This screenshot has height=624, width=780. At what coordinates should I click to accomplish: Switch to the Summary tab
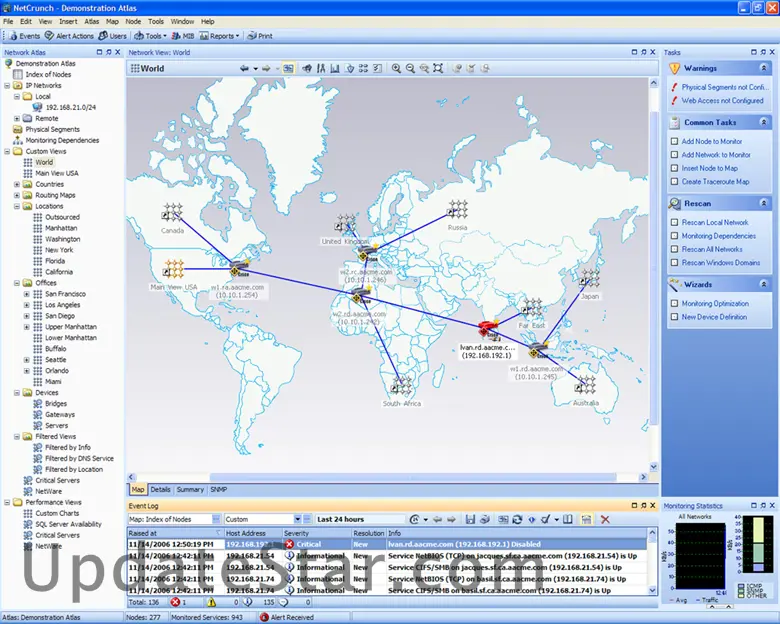[190, 490]
